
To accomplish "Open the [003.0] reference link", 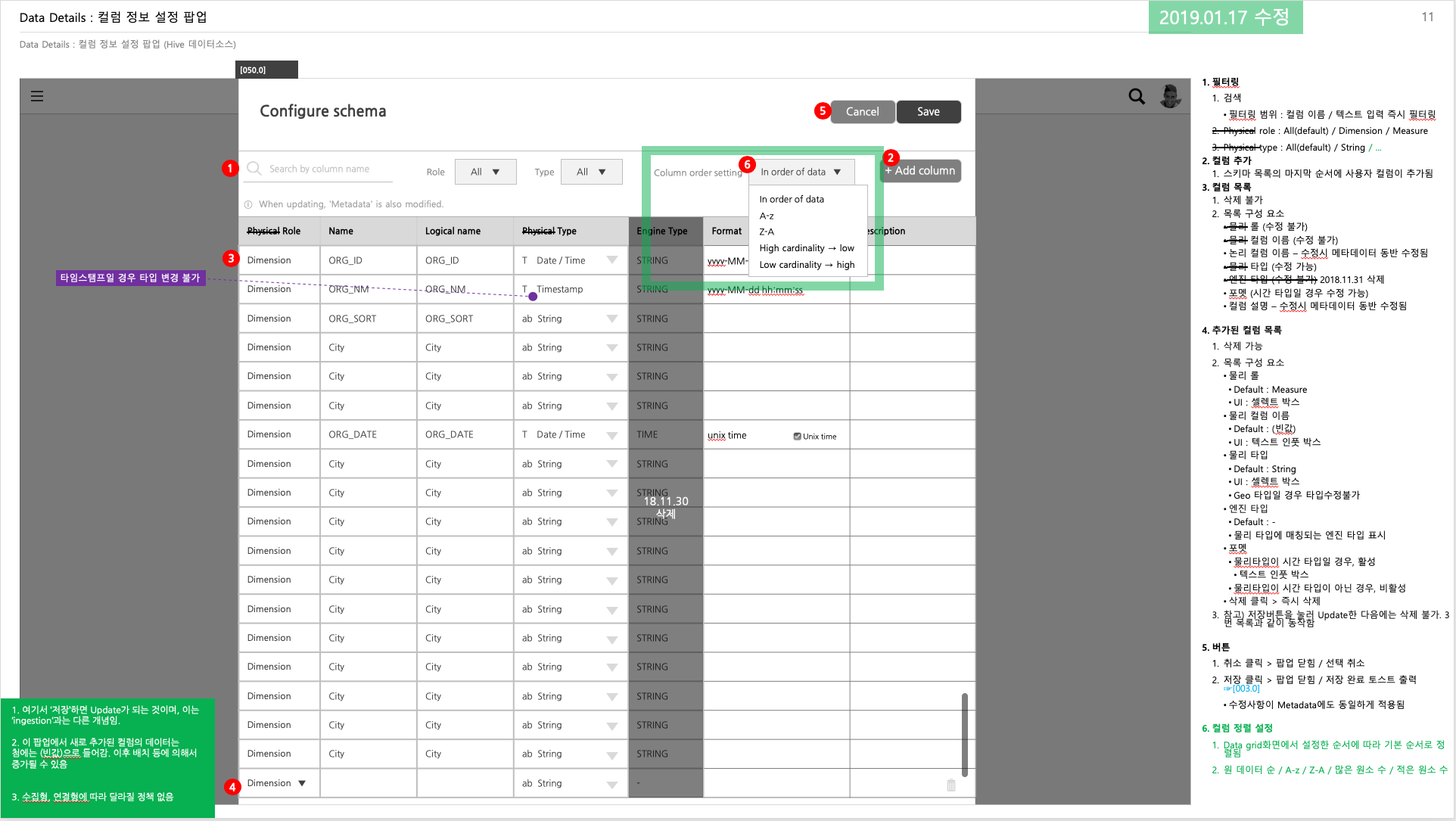I will [1242, 689].
